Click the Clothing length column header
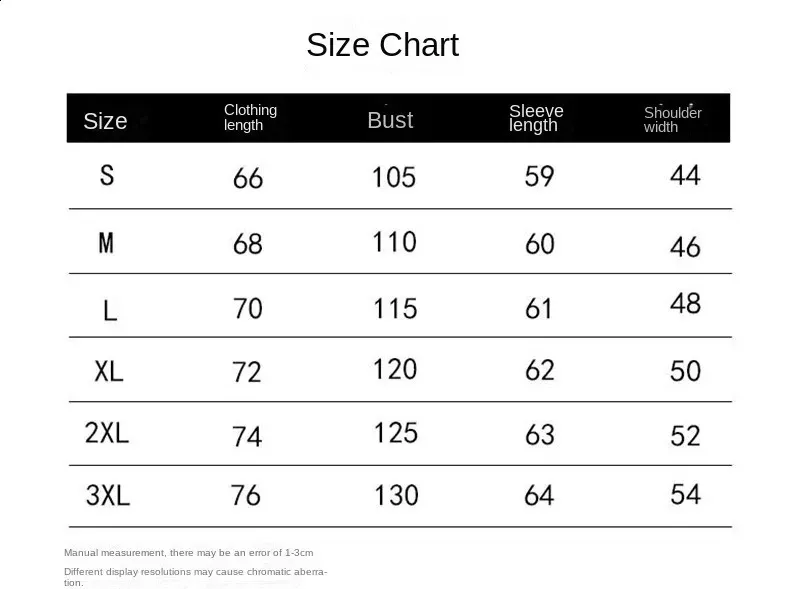The width and height of the screenshot is (800, 589). [x=250, y=117]
